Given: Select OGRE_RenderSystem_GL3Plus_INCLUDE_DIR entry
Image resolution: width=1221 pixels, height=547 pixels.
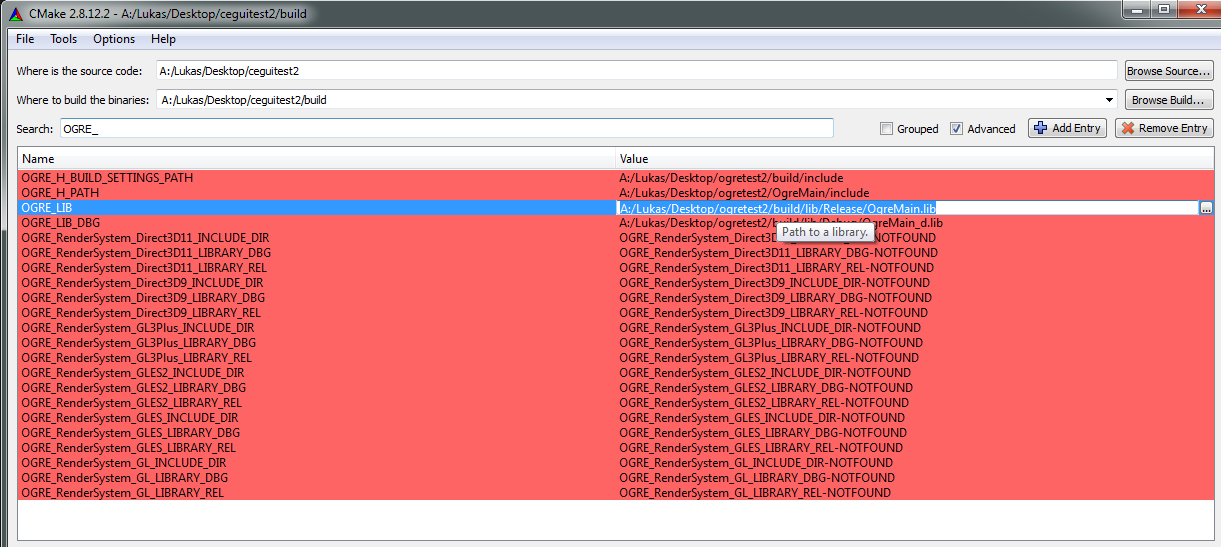Looking at the screenshot, I should 137,328.
